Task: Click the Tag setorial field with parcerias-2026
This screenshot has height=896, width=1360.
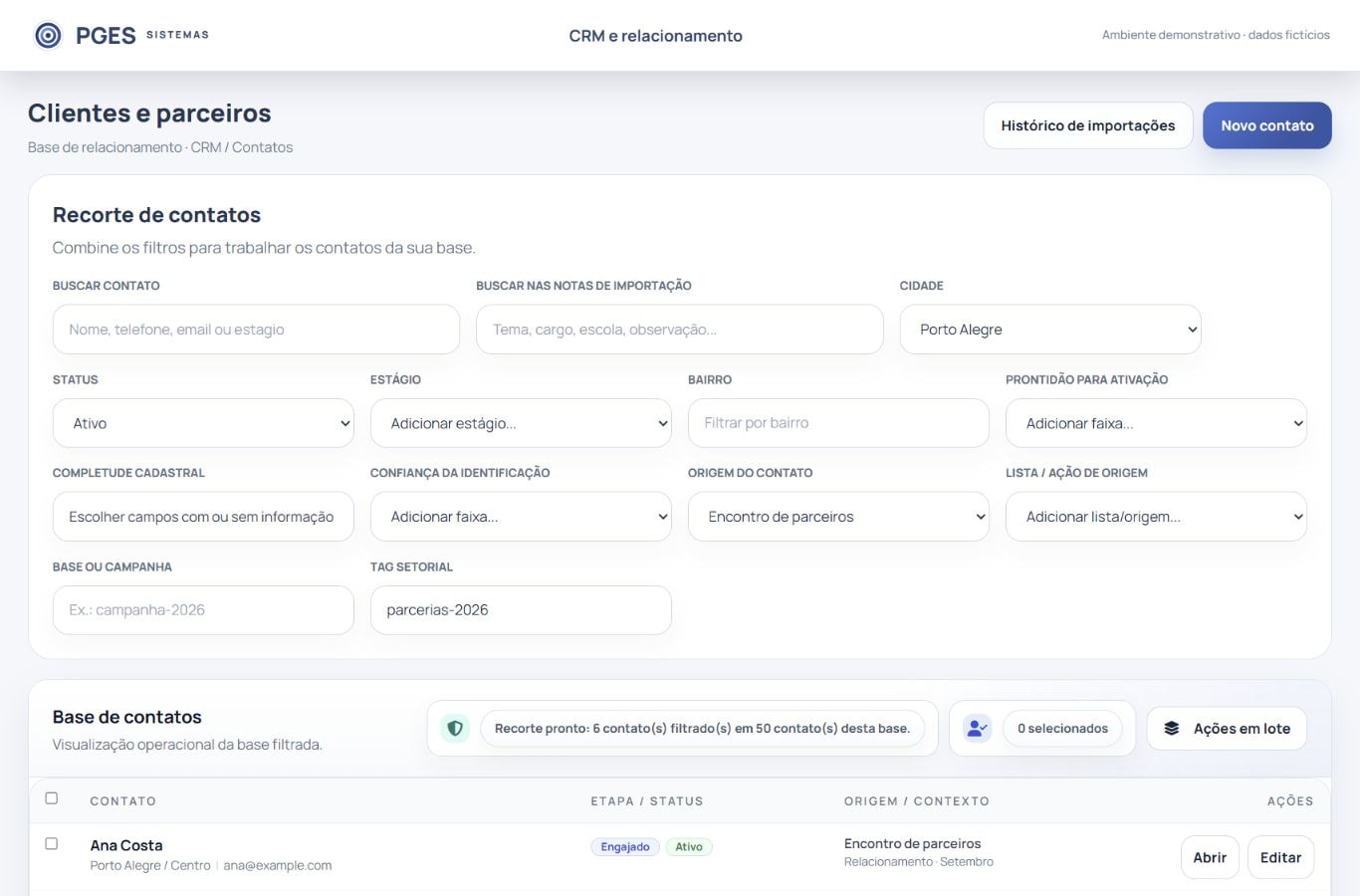Action: click(x=521, y=610)
